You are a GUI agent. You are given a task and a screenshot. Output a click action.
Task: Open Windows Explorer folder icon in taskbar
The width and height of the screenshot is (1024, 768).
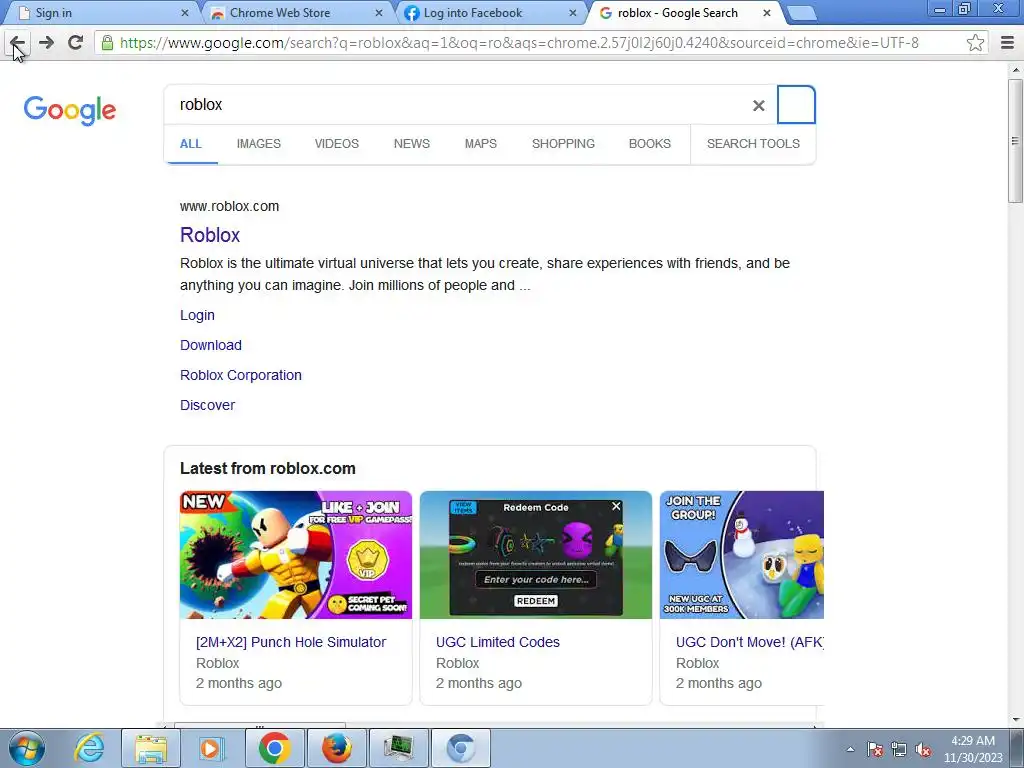[x=151, y=748]
